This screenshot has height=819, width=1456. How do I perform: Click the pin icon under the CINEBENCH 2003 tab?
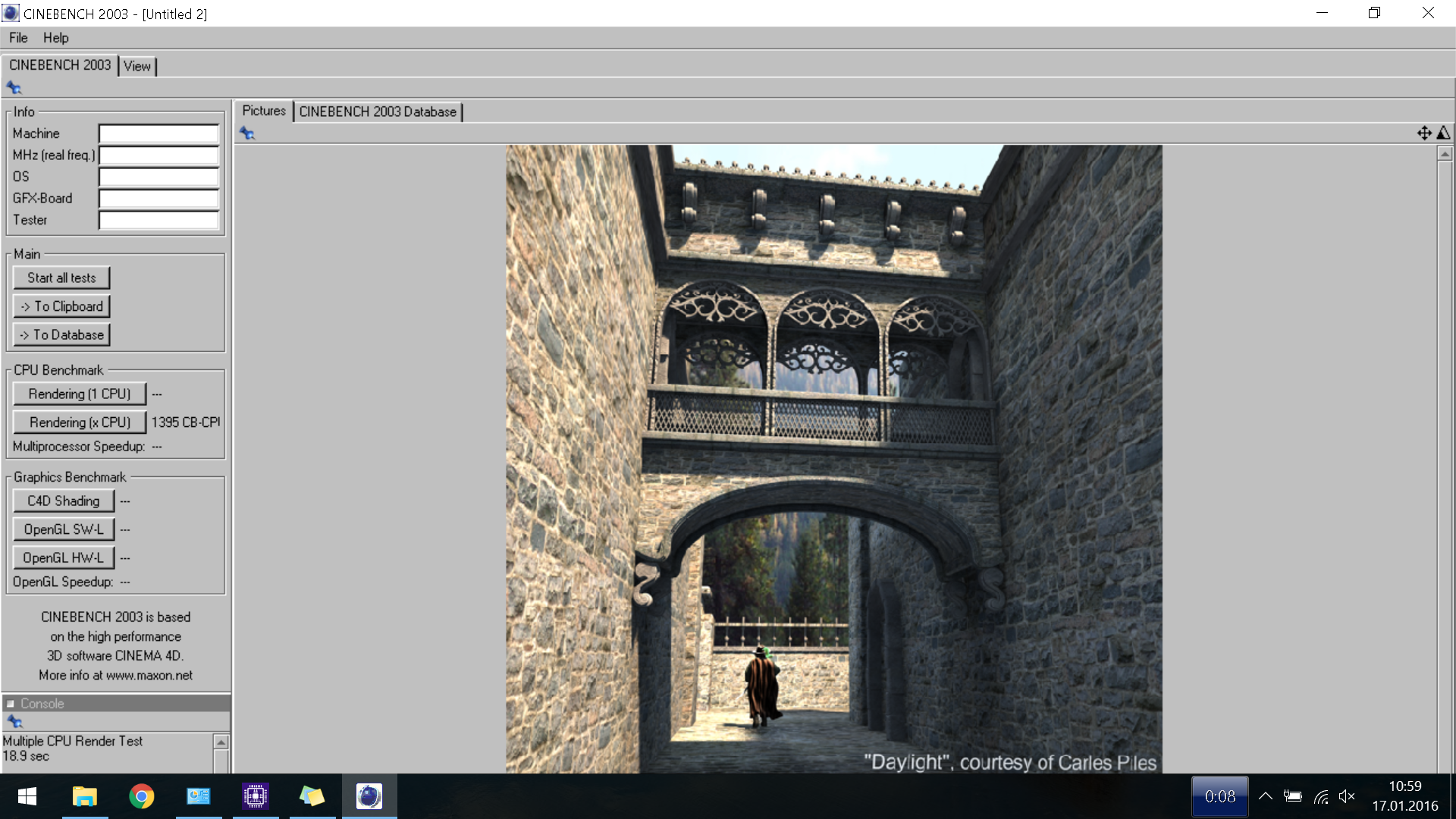pyautogui.click(x=14, y=87)
